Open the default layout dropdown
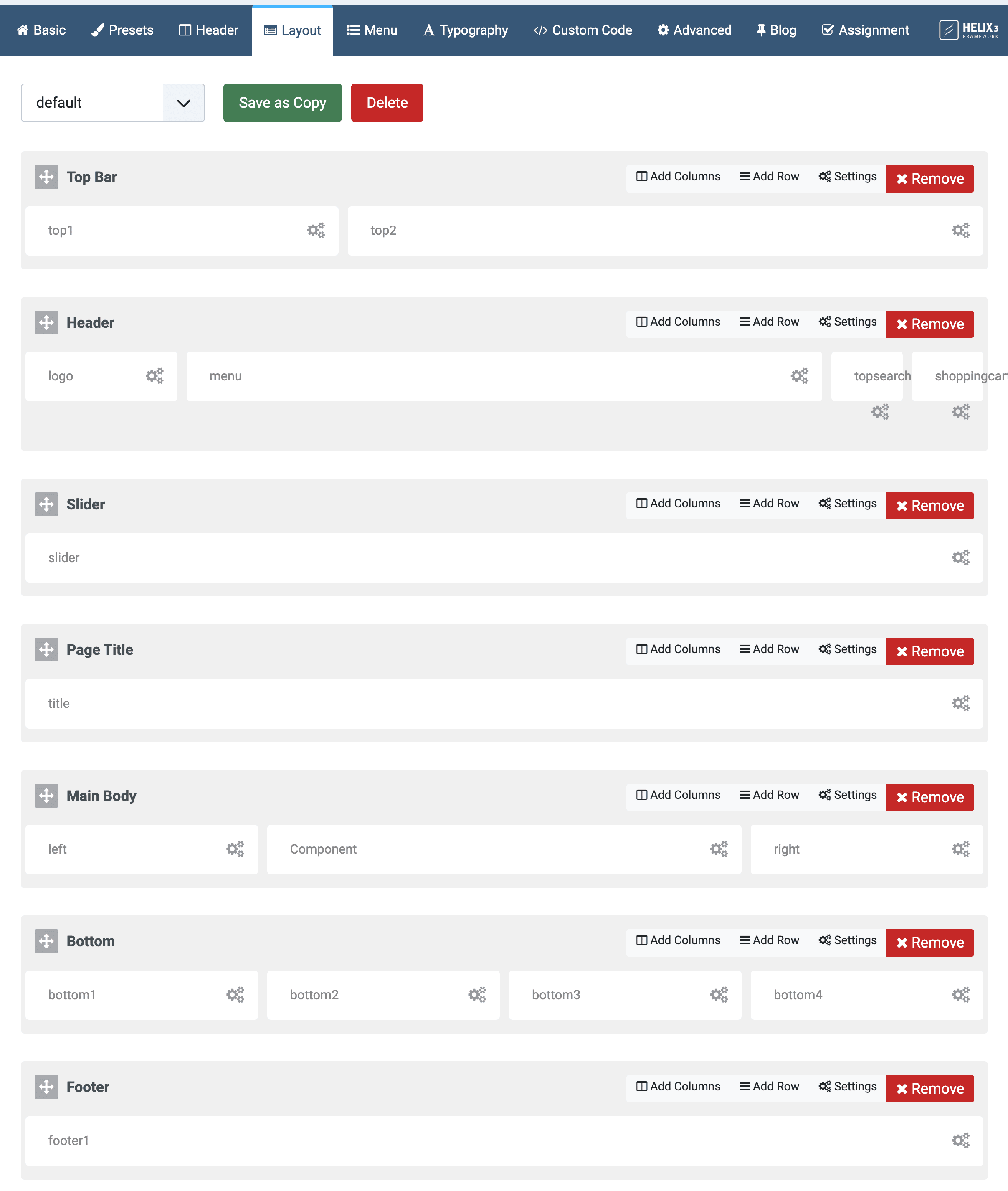The image size is (1008, 1191). coord(113,103)
